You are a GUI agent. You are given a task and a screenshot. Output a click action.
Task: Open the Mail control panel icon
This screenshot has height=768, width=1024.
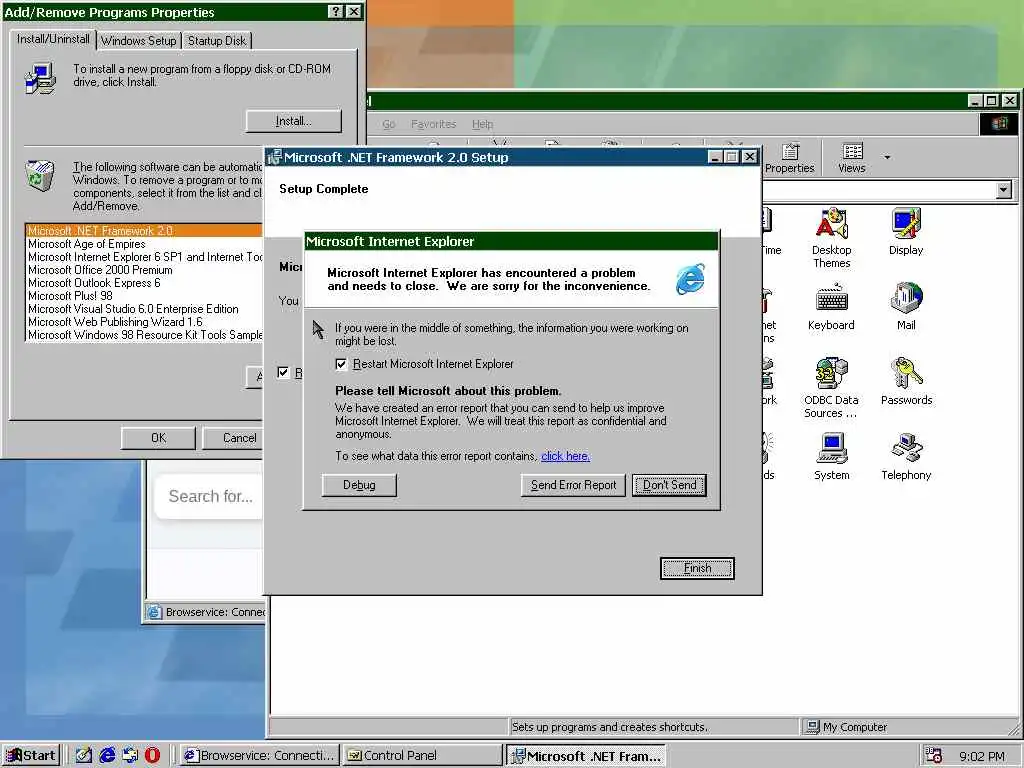tap(906, 306)
